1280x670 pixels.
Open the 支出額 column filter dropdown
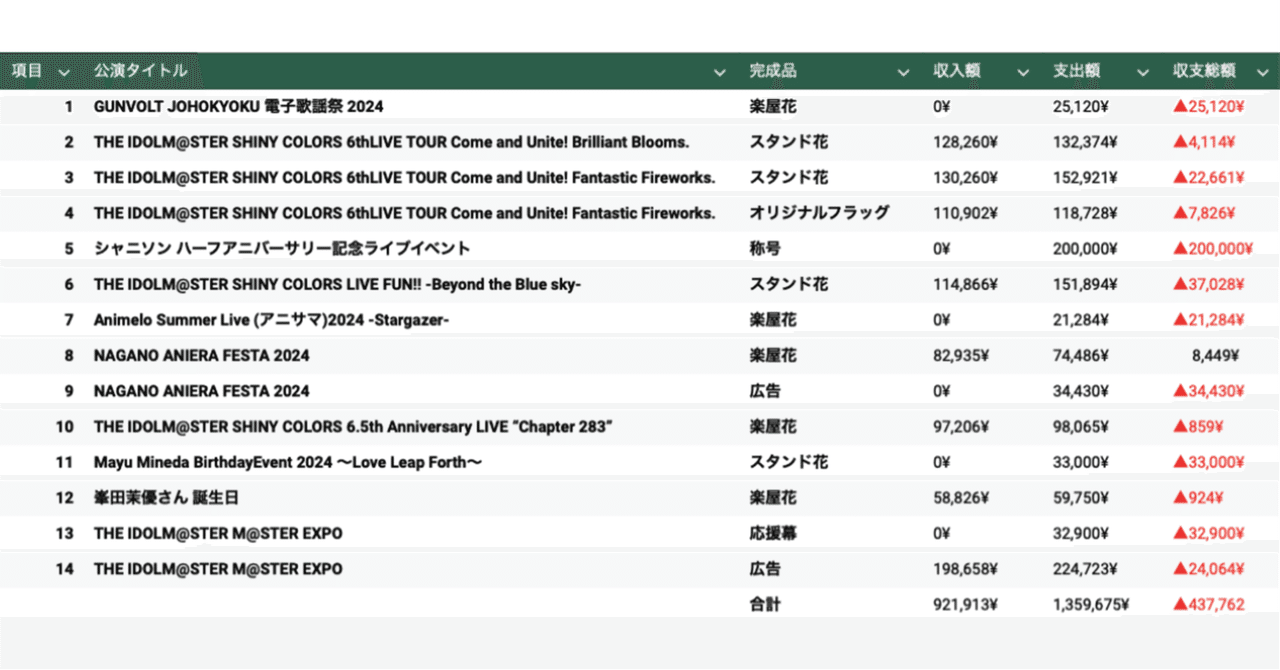pos(1143,72)
